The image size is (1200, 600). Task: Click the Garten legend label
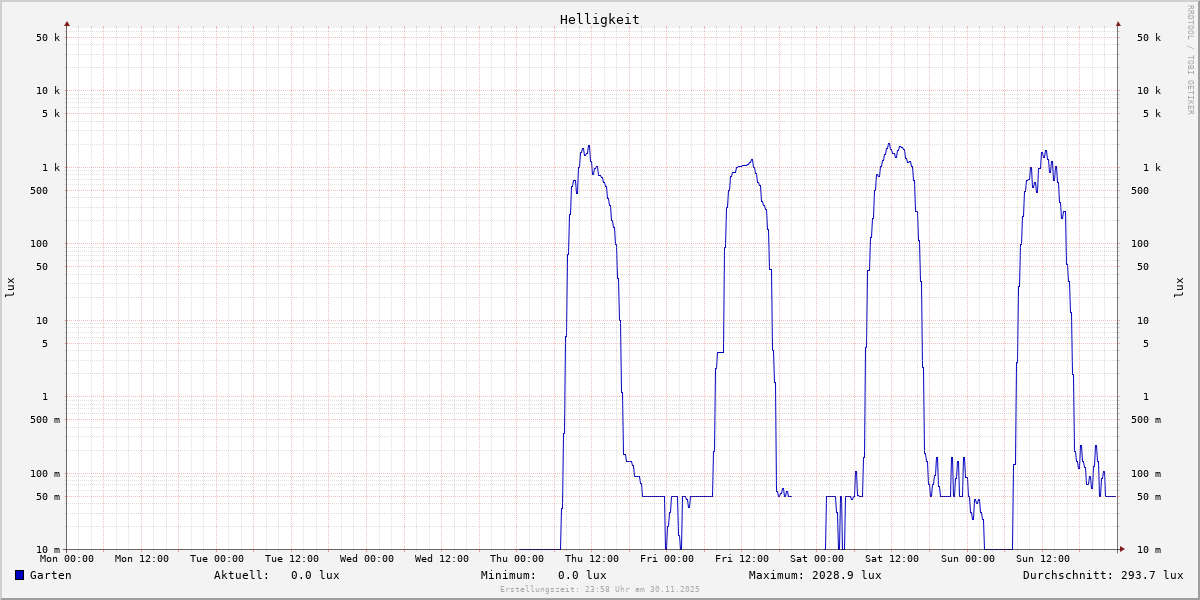pyautogui.click(x=50, y=575)
